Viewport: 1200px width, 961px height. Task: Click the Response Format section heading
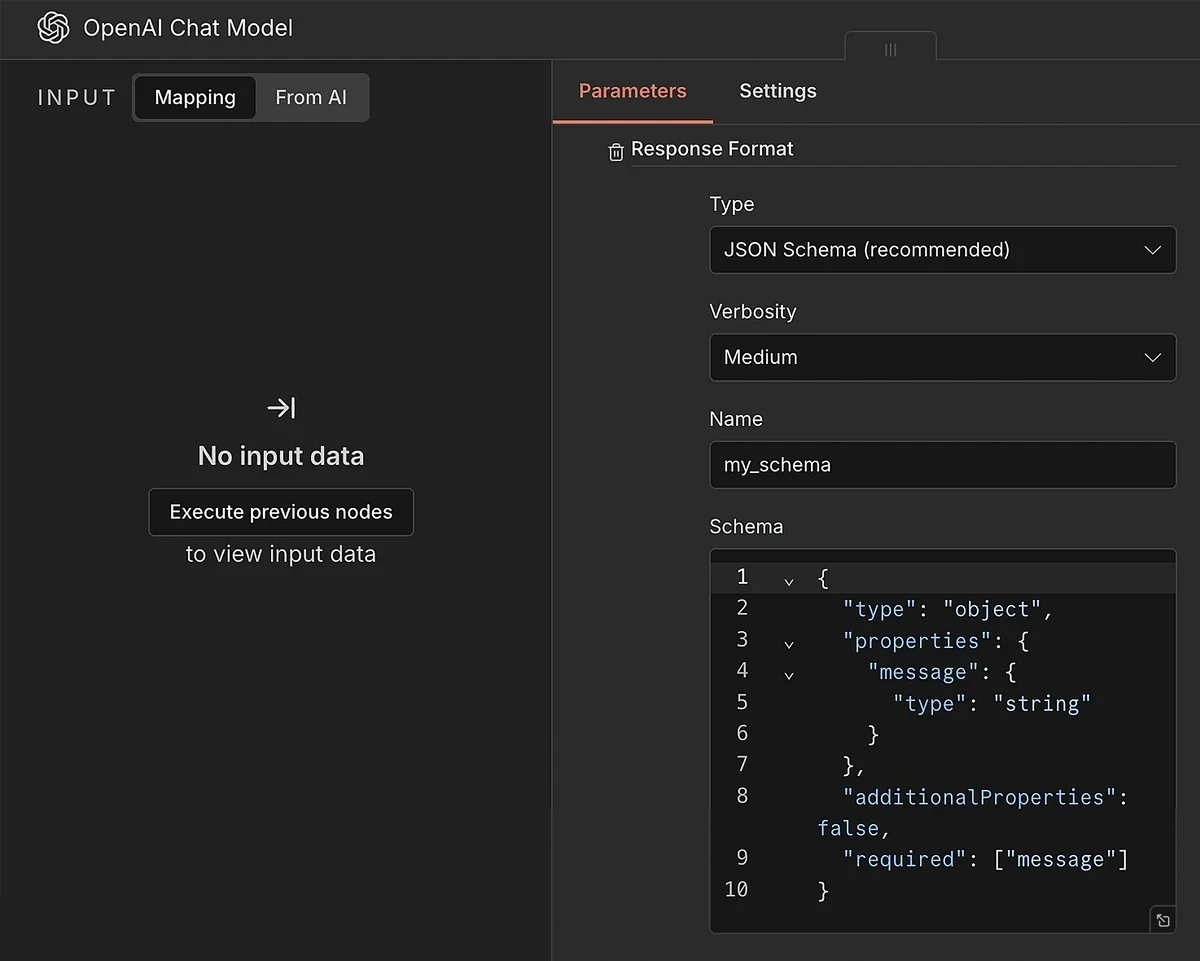coord(712,149)
